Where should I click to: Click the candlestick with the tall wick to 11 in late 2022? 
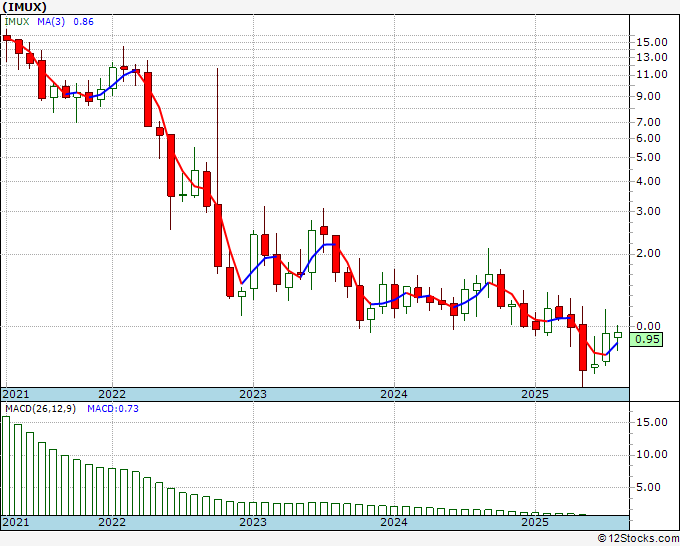coord(218,235)
